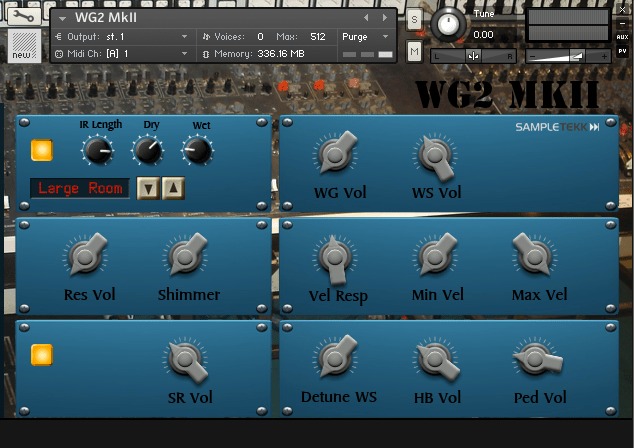Viewport: 634px width, 448px height.
Task: Click the Large Room preset display
Action: click(x=80, y=188)
